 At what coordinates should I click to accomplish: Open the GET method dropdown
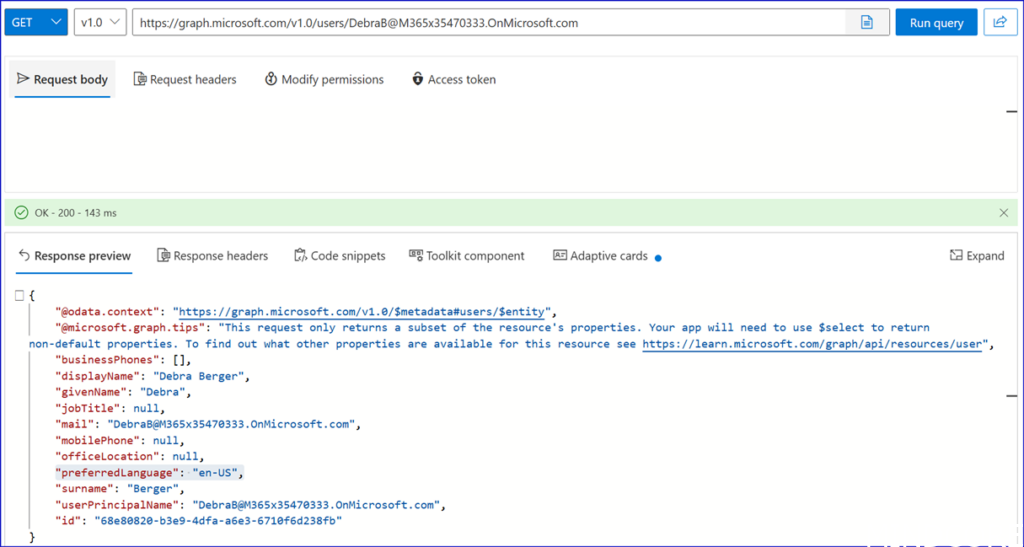[36, 22]
